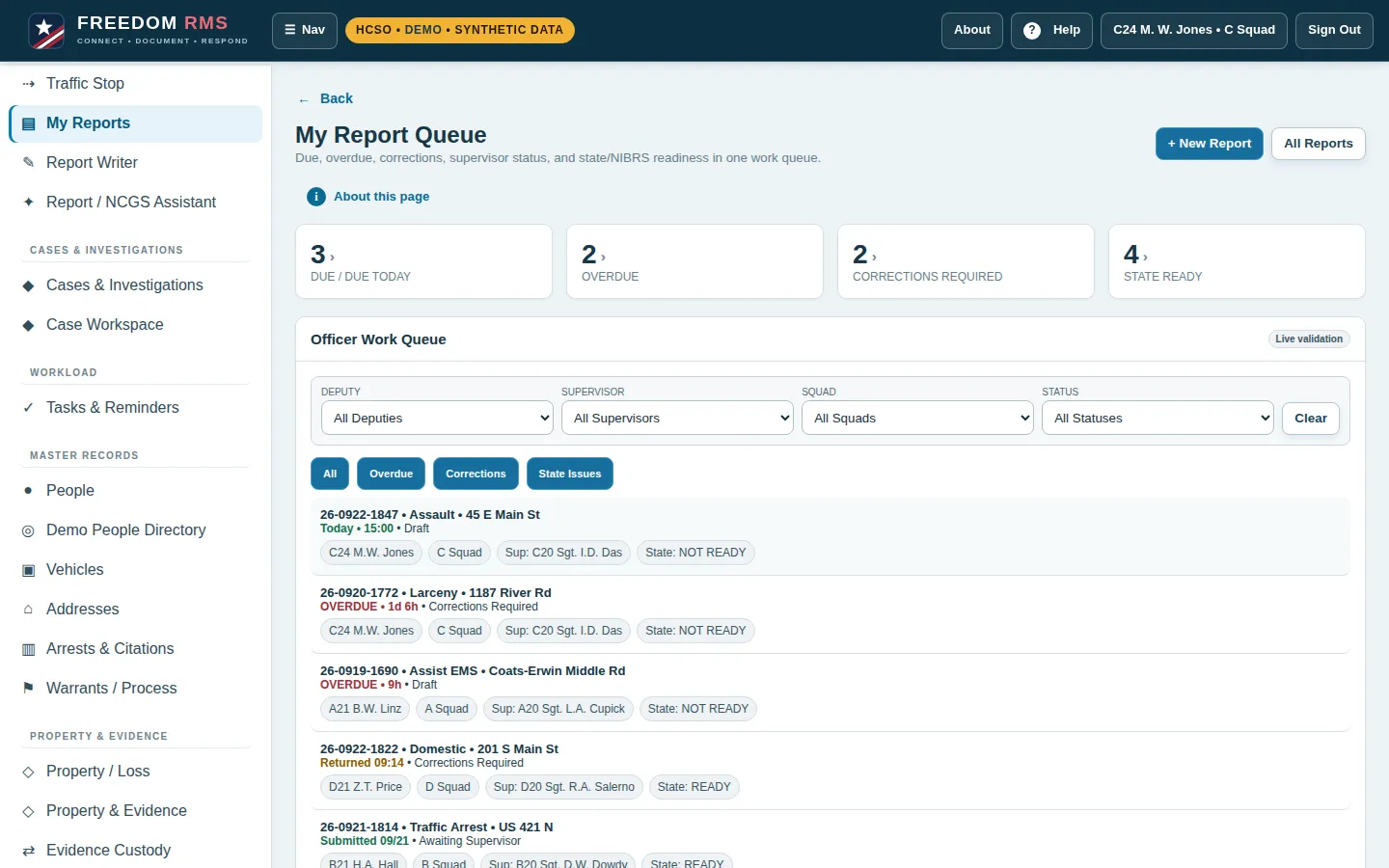The image size is (1389, 868).
Task: Click the Tasks & Reminders checkmark icon
Action: point(28,408)
